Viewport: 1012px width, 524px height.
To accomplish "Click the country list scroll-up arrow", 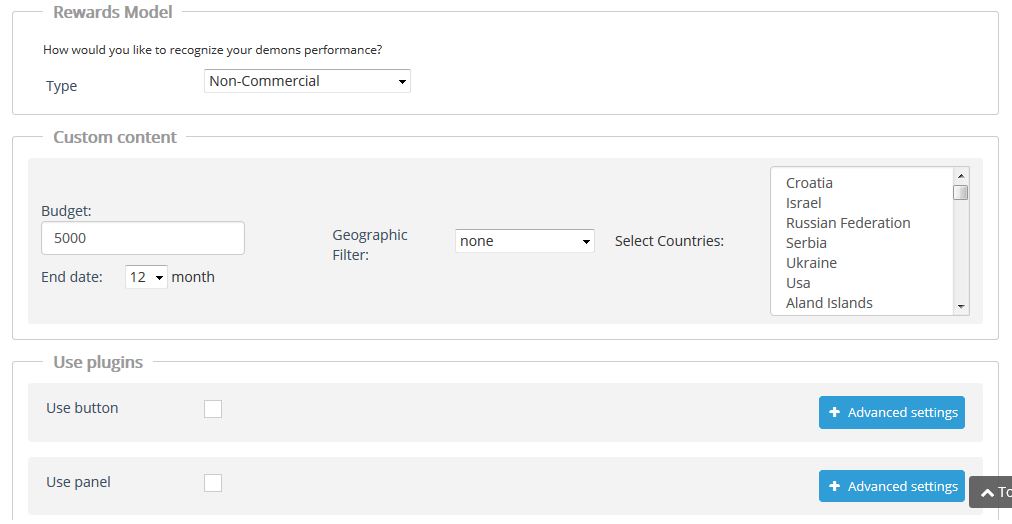I will (961, 176).
